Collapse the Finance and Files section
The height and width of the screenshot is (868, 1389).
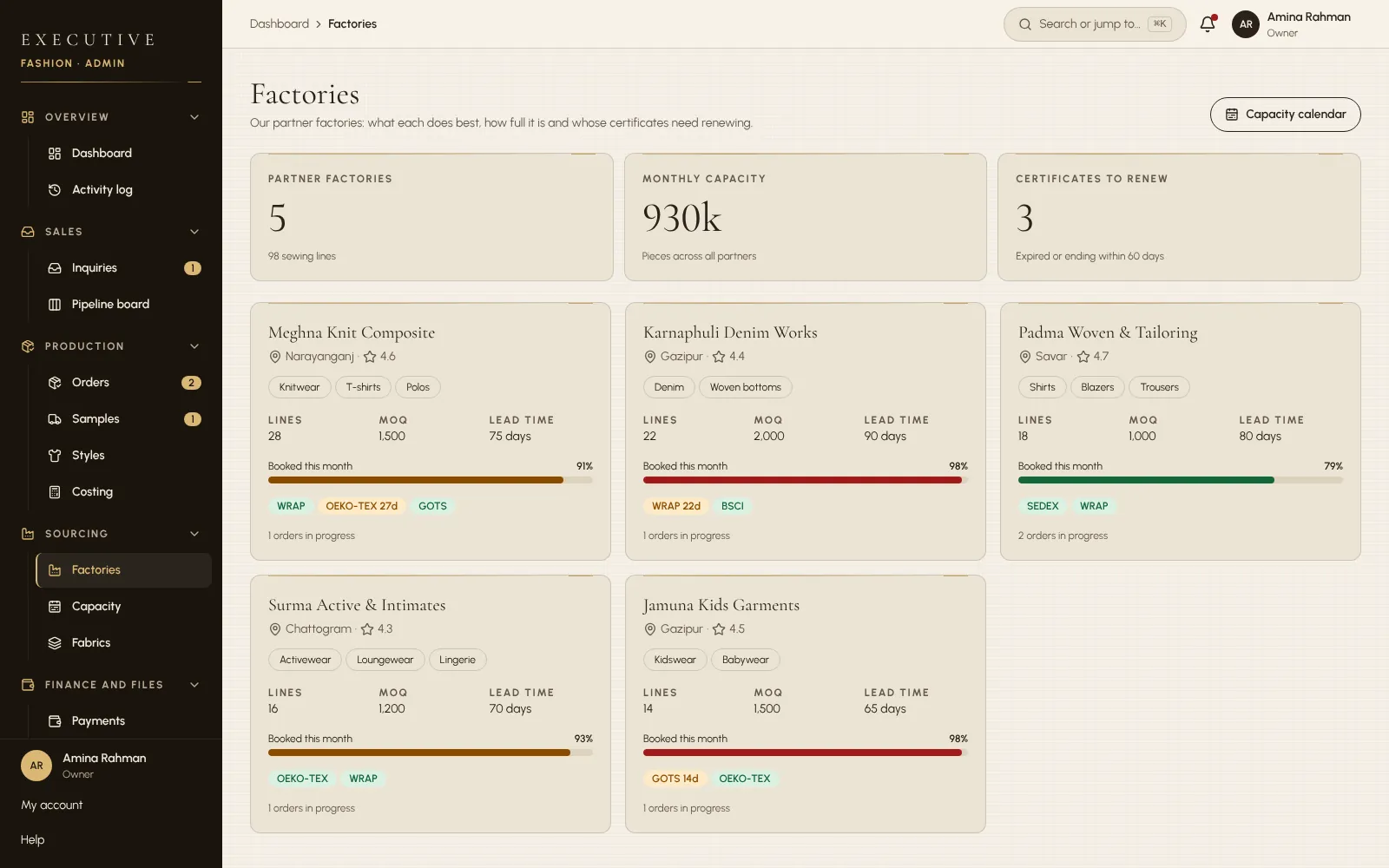194,685
